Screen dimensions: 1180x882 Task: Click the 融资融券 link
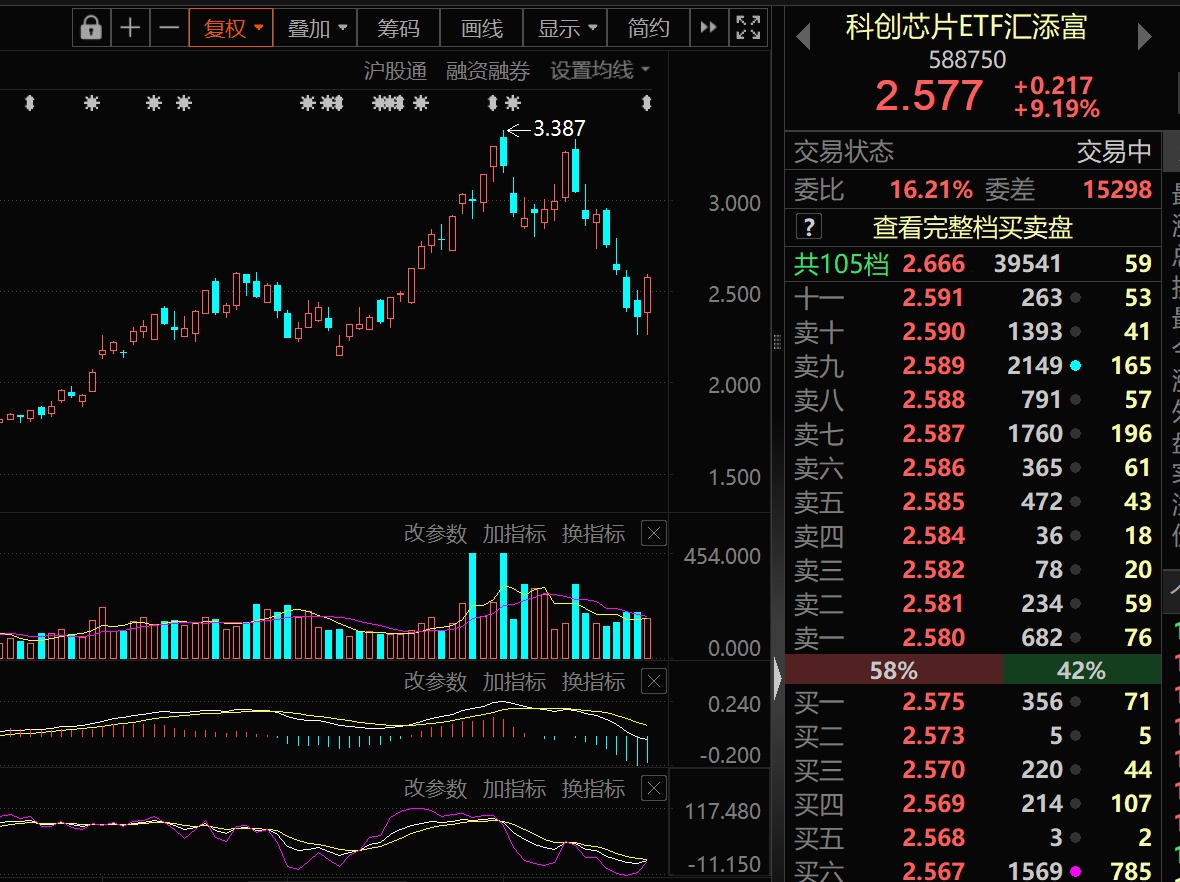pos(488,71)
